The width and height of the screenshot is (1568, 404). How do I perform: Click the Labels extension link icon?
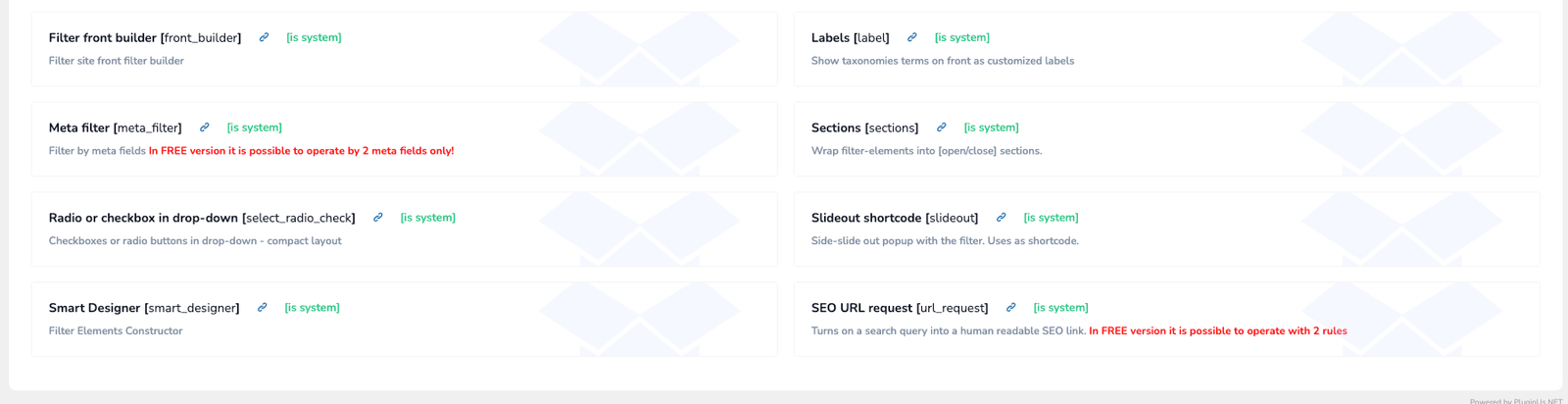pyautogui.click(x=911, y=37)
